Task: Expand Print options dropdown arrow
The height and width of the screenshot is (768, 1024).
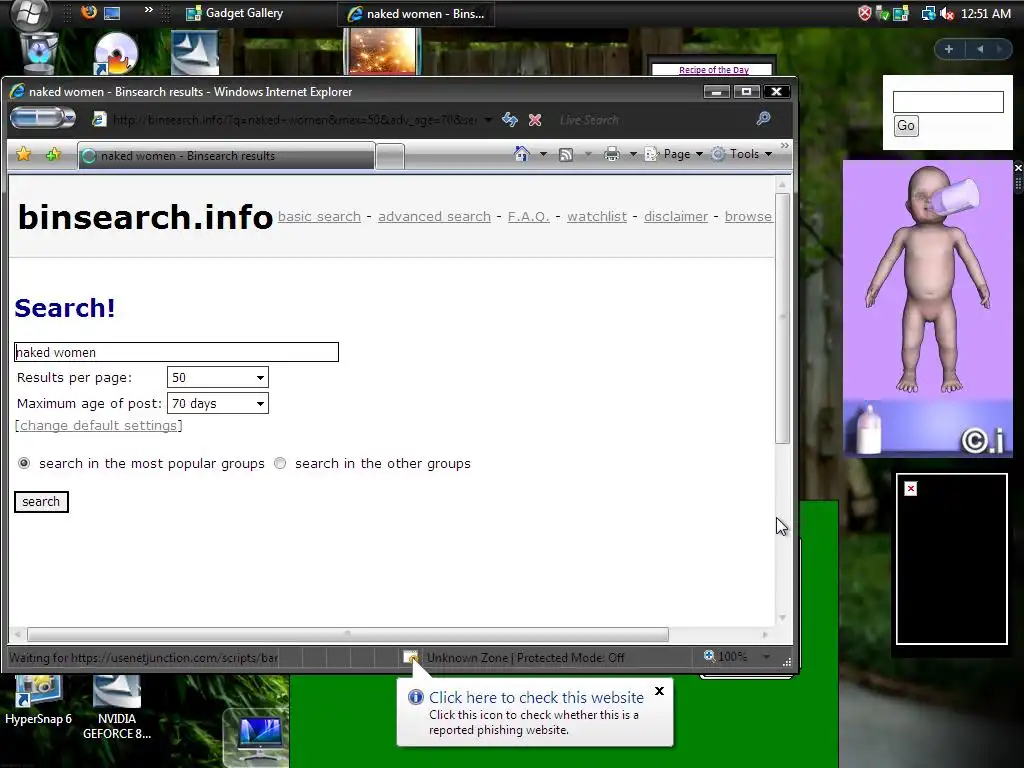Action: tap(632, 154)
